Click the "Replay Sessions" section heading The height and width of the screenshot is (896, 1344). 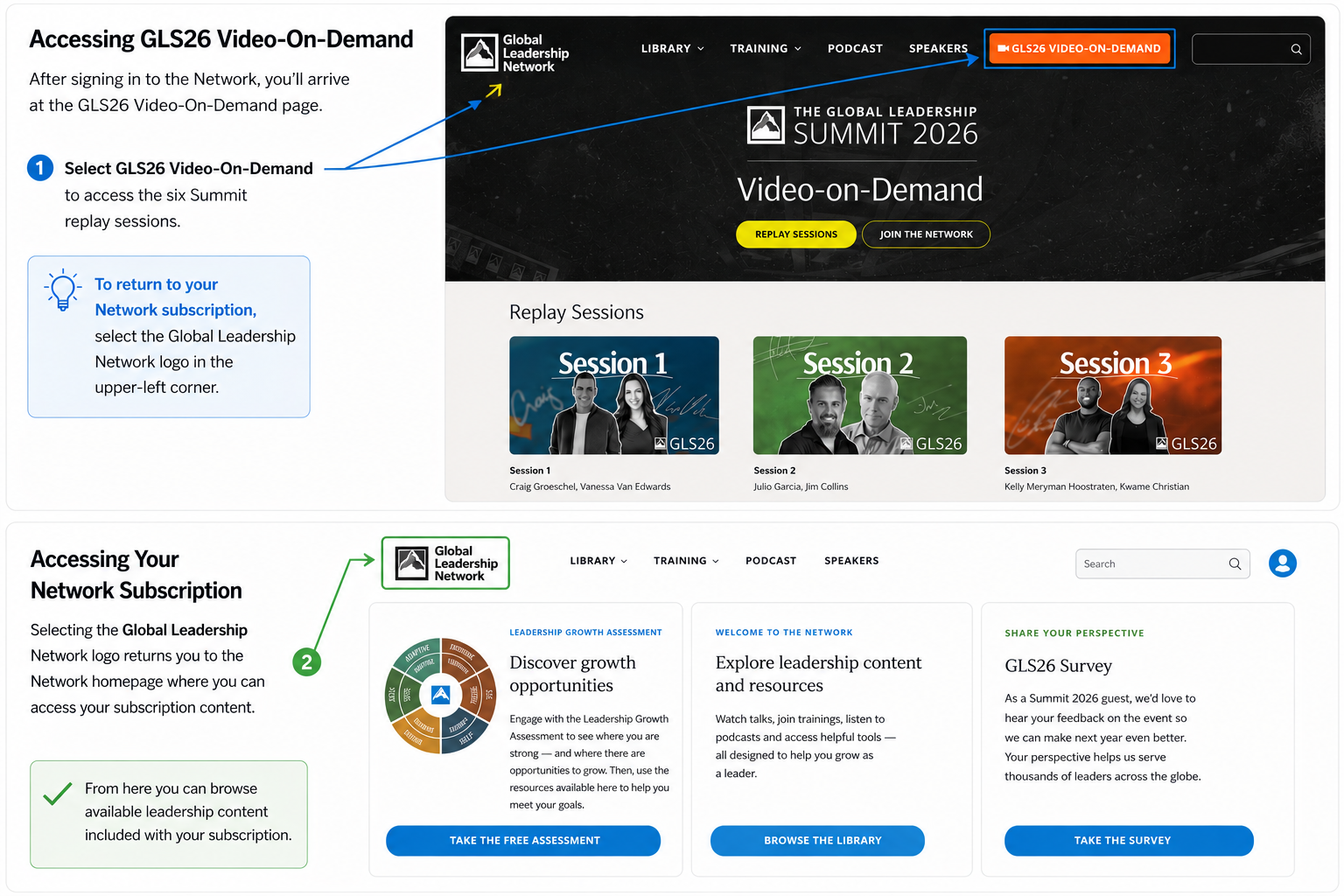point(577,312)
